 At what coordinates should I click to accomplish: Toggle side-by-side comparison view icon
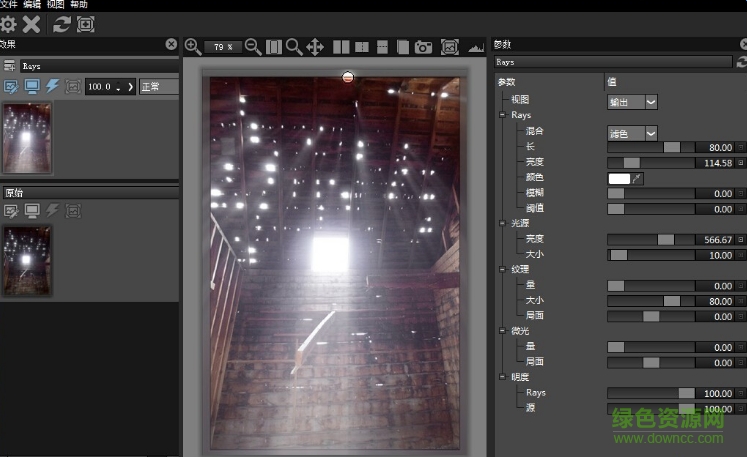341,46
